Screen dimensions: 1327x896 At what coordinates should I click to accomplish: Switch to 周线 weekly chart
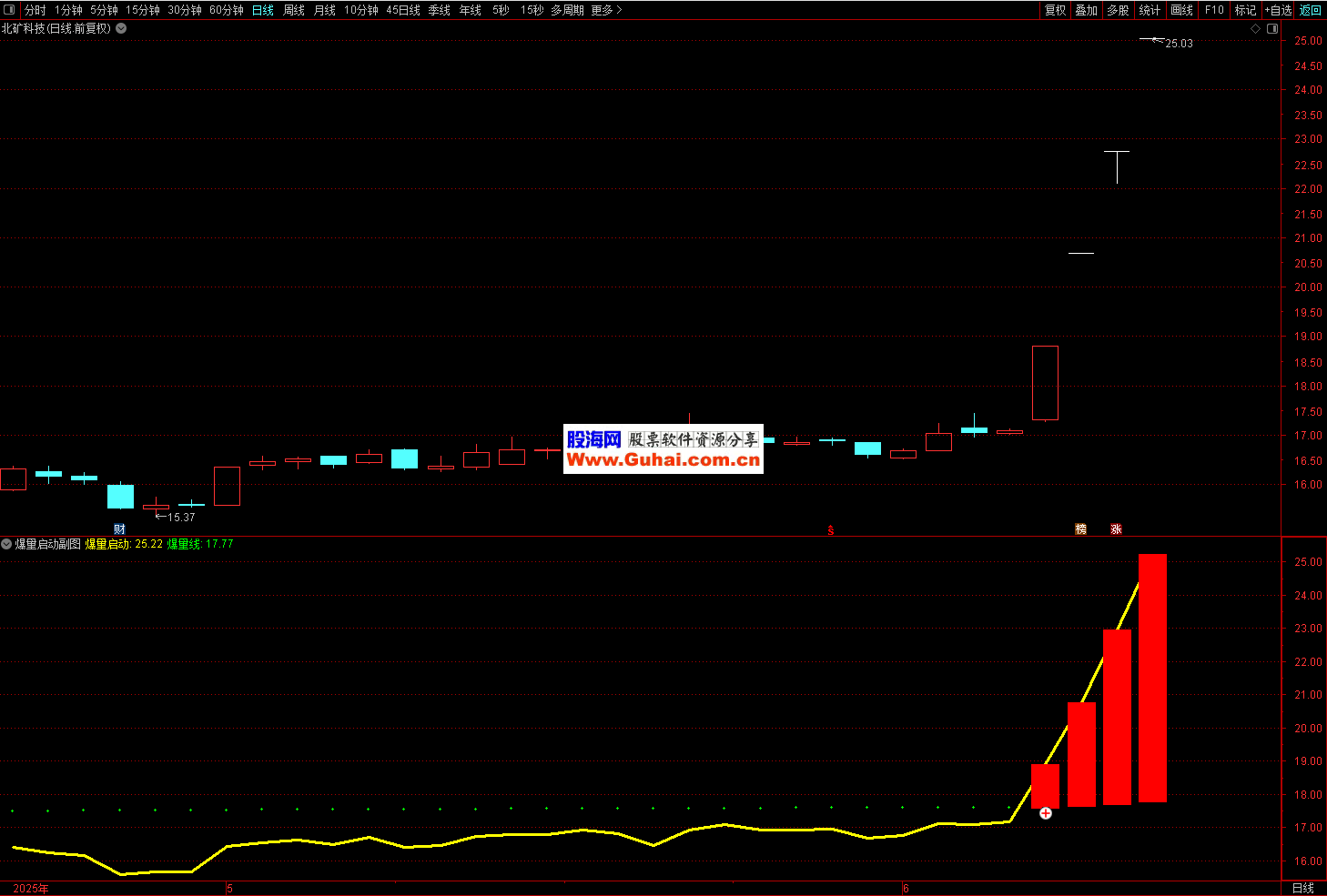click(294, 10)
